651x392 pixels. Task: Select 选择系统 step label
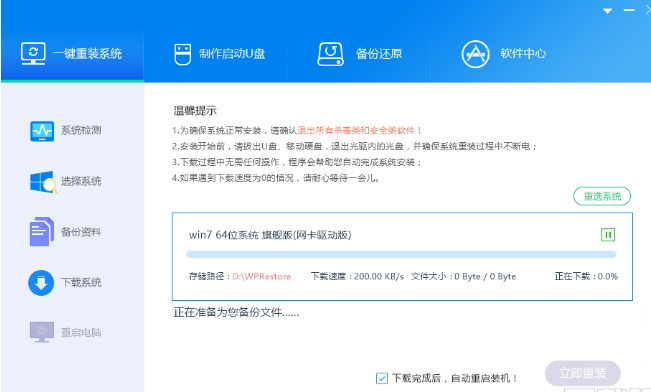click(x=81, y=181)
